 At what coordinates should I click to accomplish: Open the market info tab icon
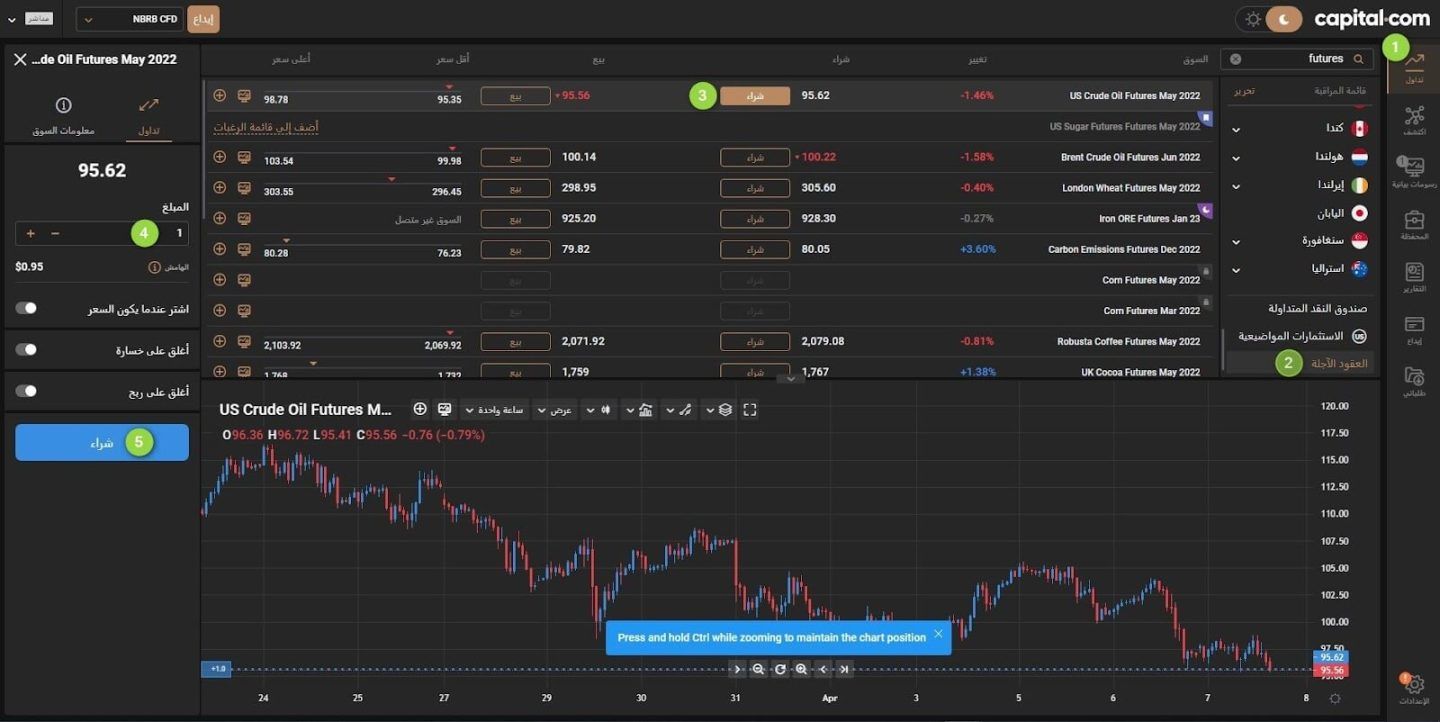63,105
